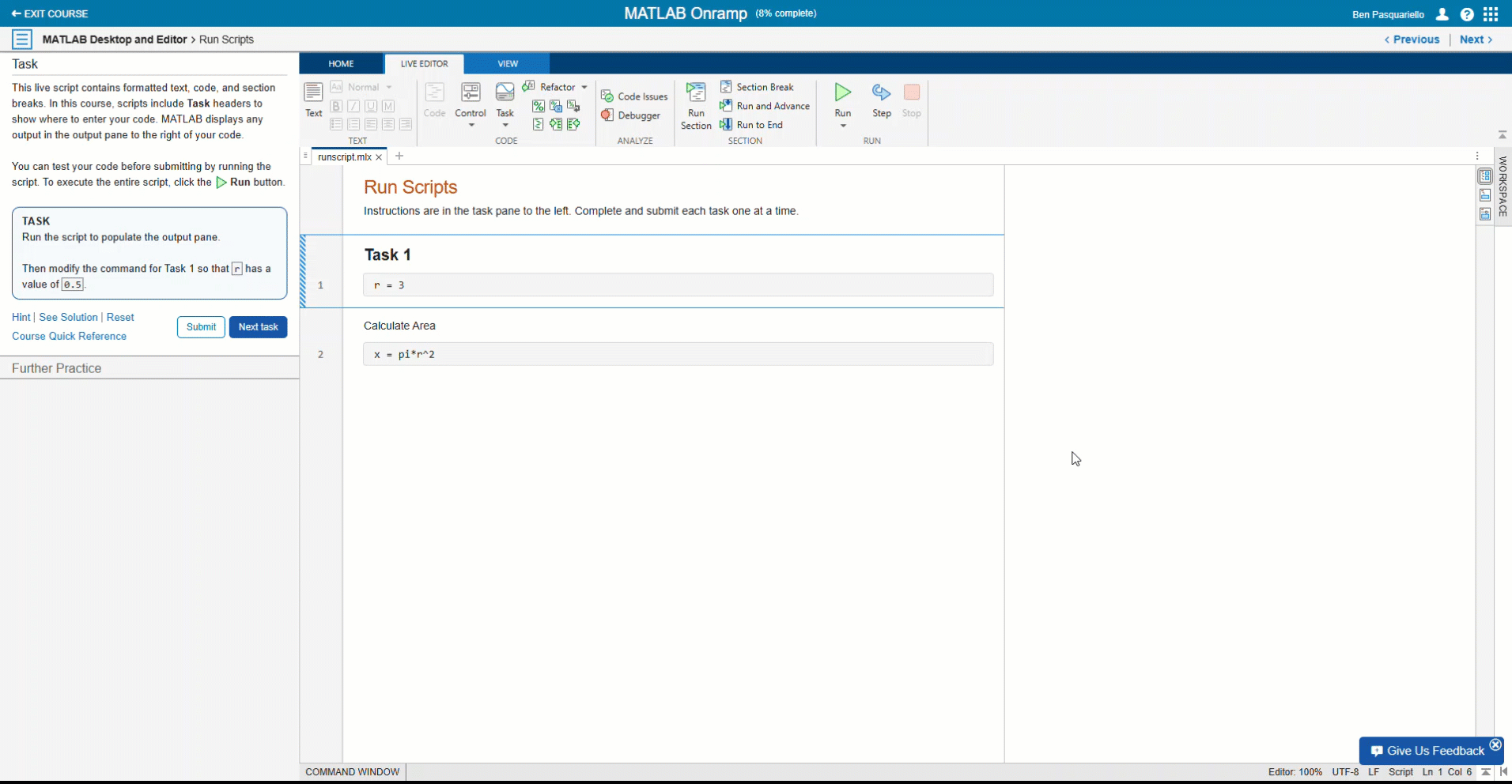Click EXIT COURSE

(49, 13)
